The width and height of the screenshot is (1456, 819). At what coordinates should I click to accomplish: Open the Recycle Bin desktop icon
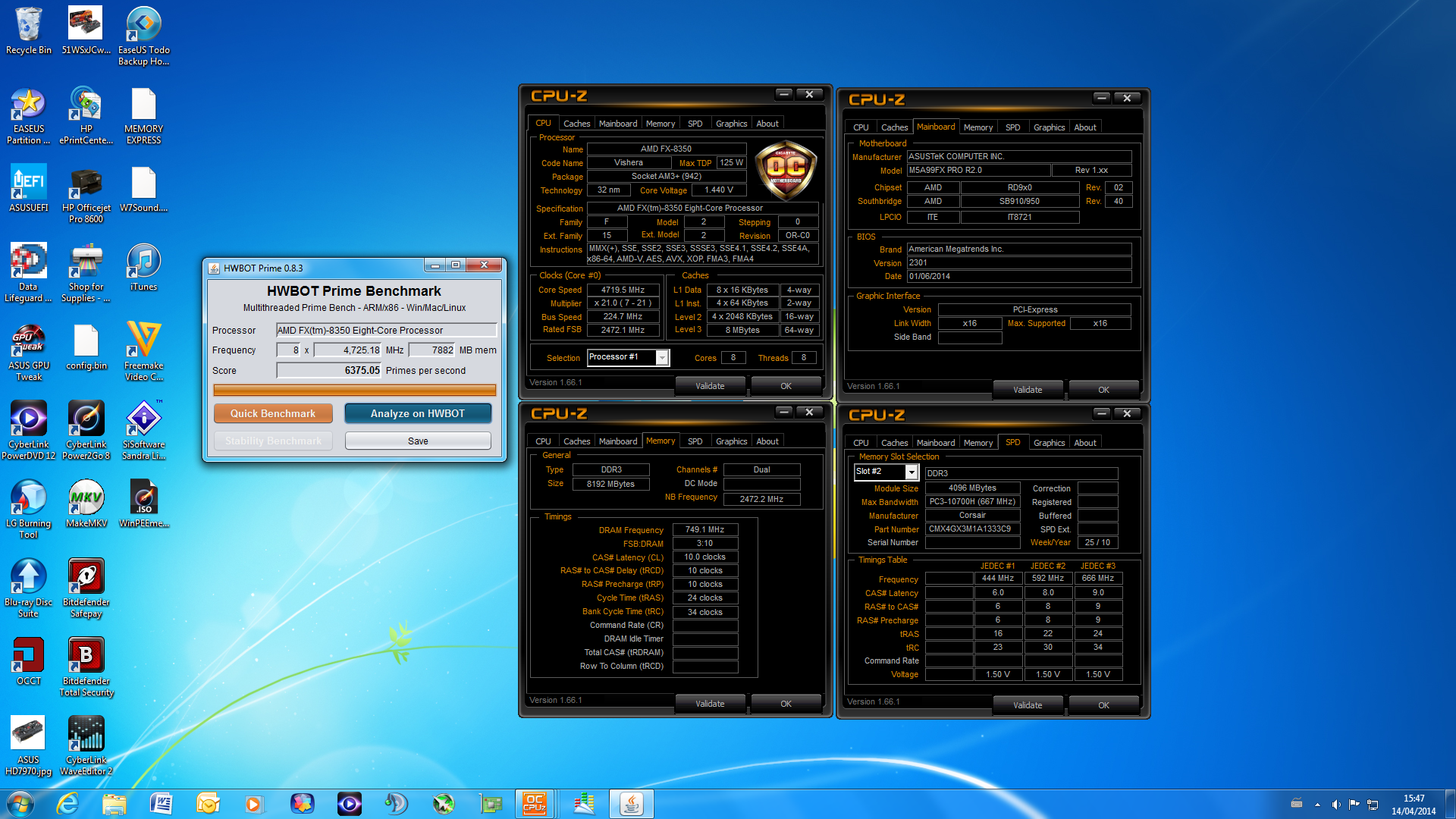(x=29, y=31)
